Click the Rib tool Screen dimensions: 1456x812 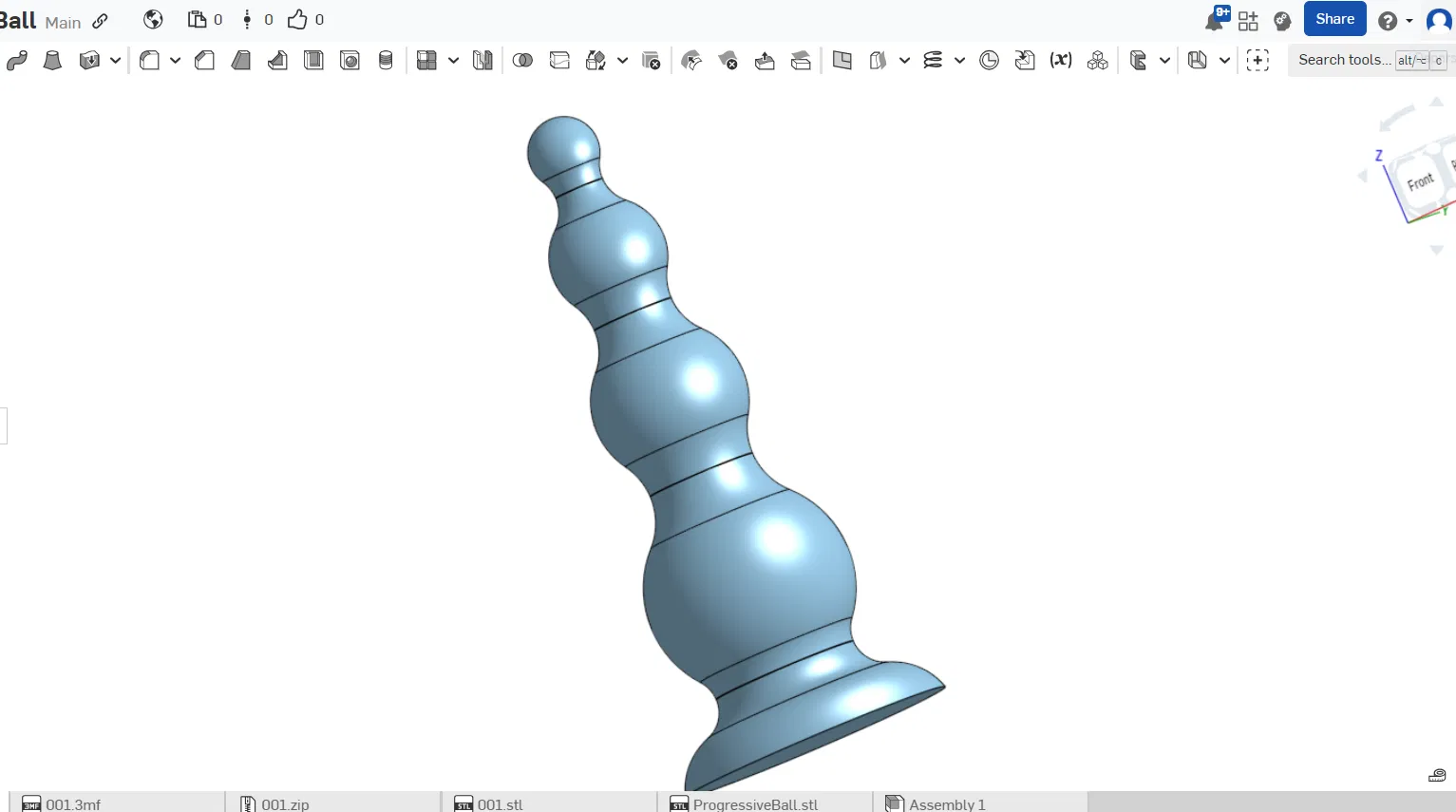(277, 61)
